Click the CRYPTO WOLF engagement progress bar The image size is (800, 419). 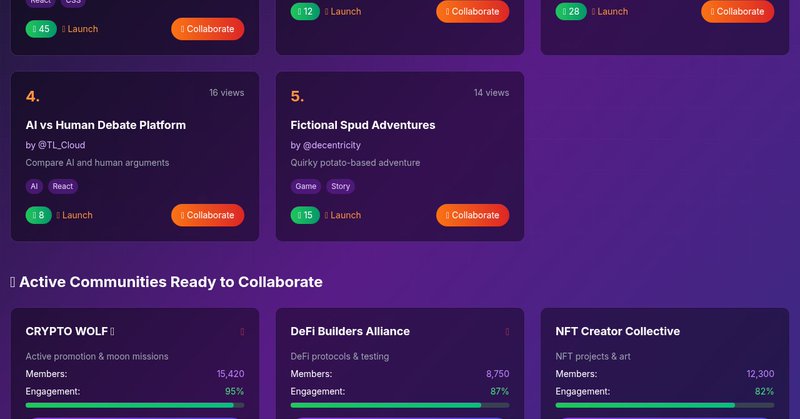[135, 405]
